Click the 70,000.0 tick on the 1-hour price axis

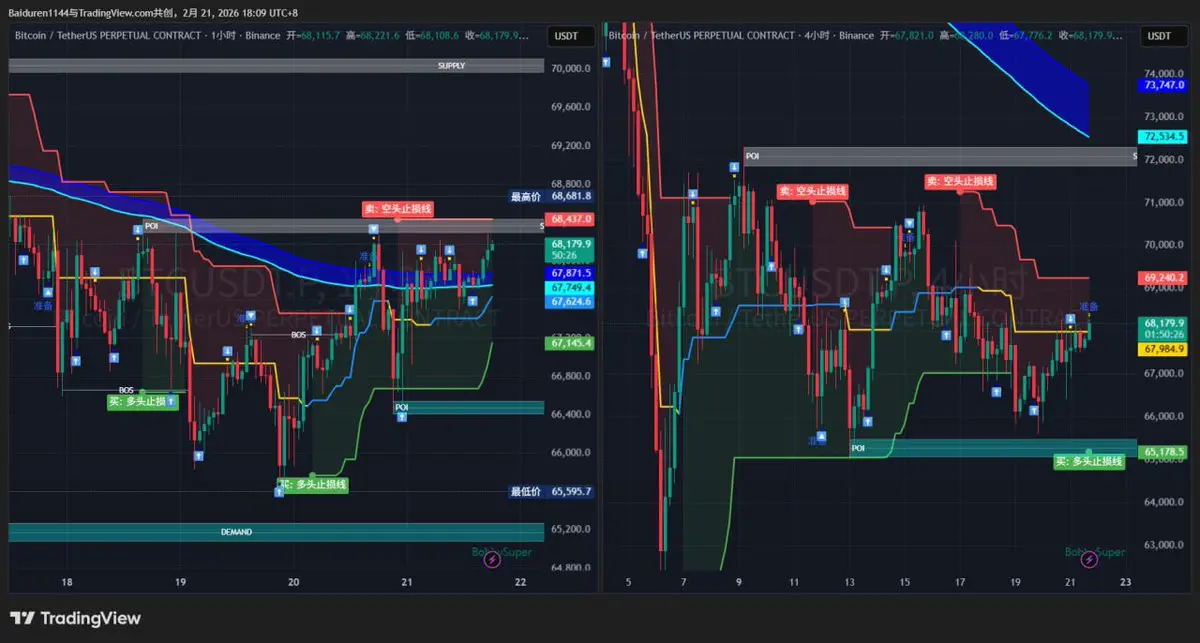click(571, 69)
